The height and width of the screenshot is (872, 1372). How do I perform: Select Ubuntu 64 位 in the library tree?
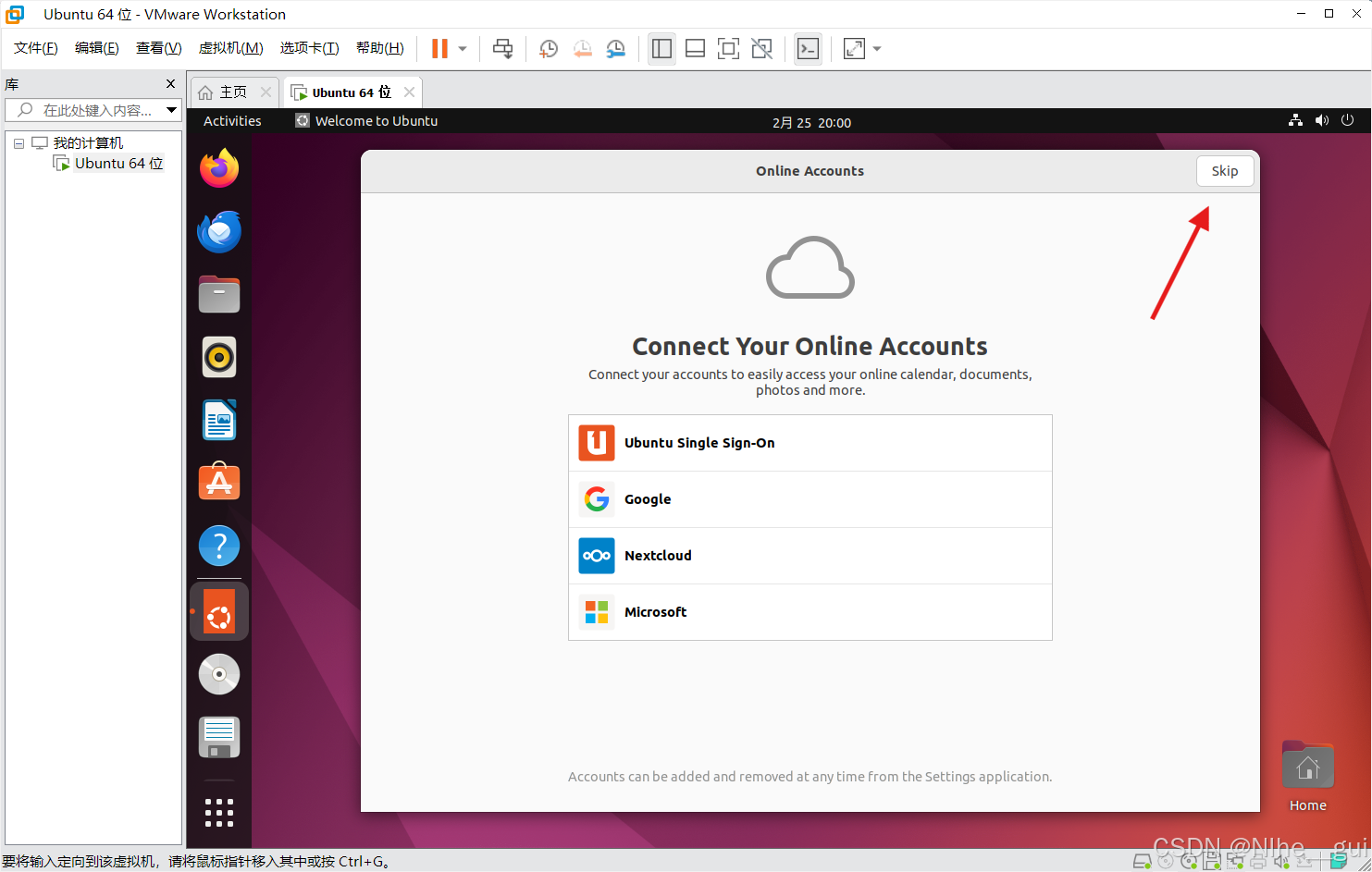click(x=118, y=164)
